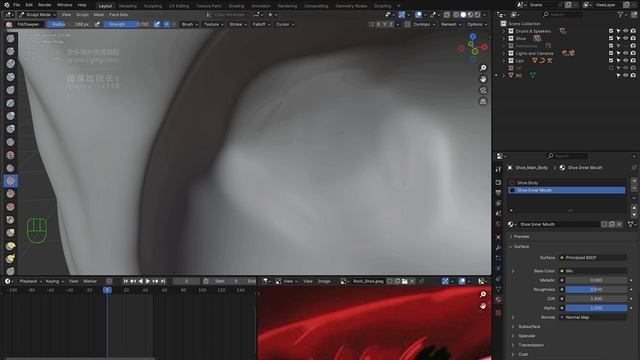Open the Brush settings dropdown
This screenshot has width=640, height=360.
click(189, 24)
